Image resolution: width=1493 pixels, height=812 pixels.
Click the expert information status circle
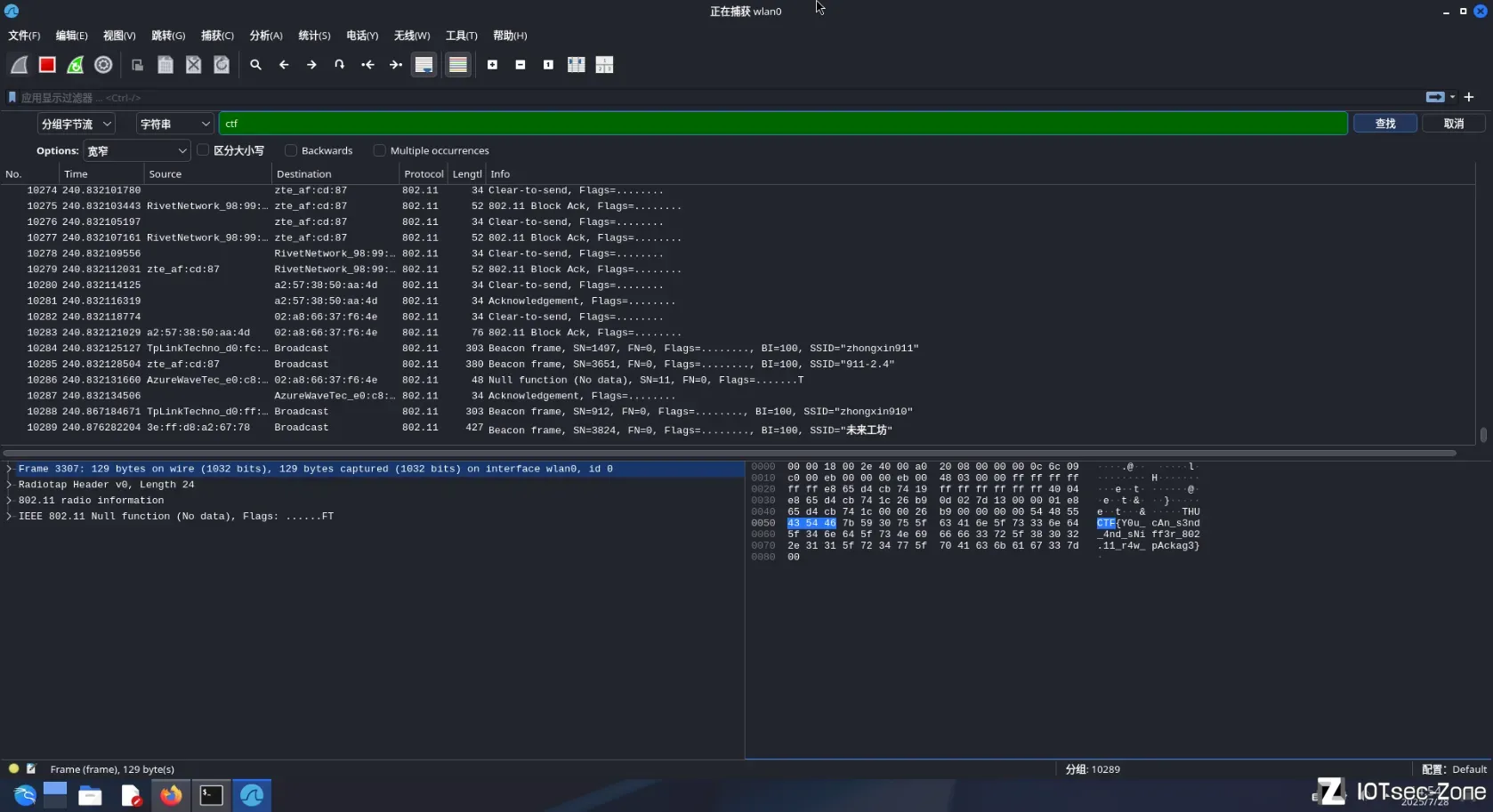point(13,768)
